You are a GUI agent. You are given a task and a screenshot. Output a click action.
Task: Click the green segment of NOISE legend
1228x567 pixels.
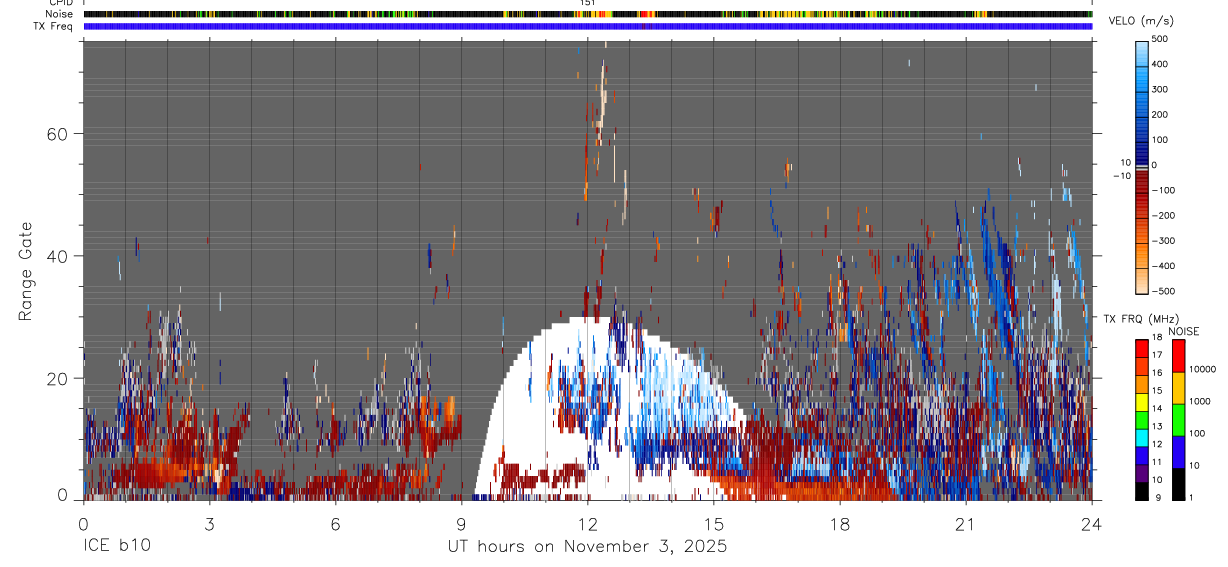(1178, 420)
